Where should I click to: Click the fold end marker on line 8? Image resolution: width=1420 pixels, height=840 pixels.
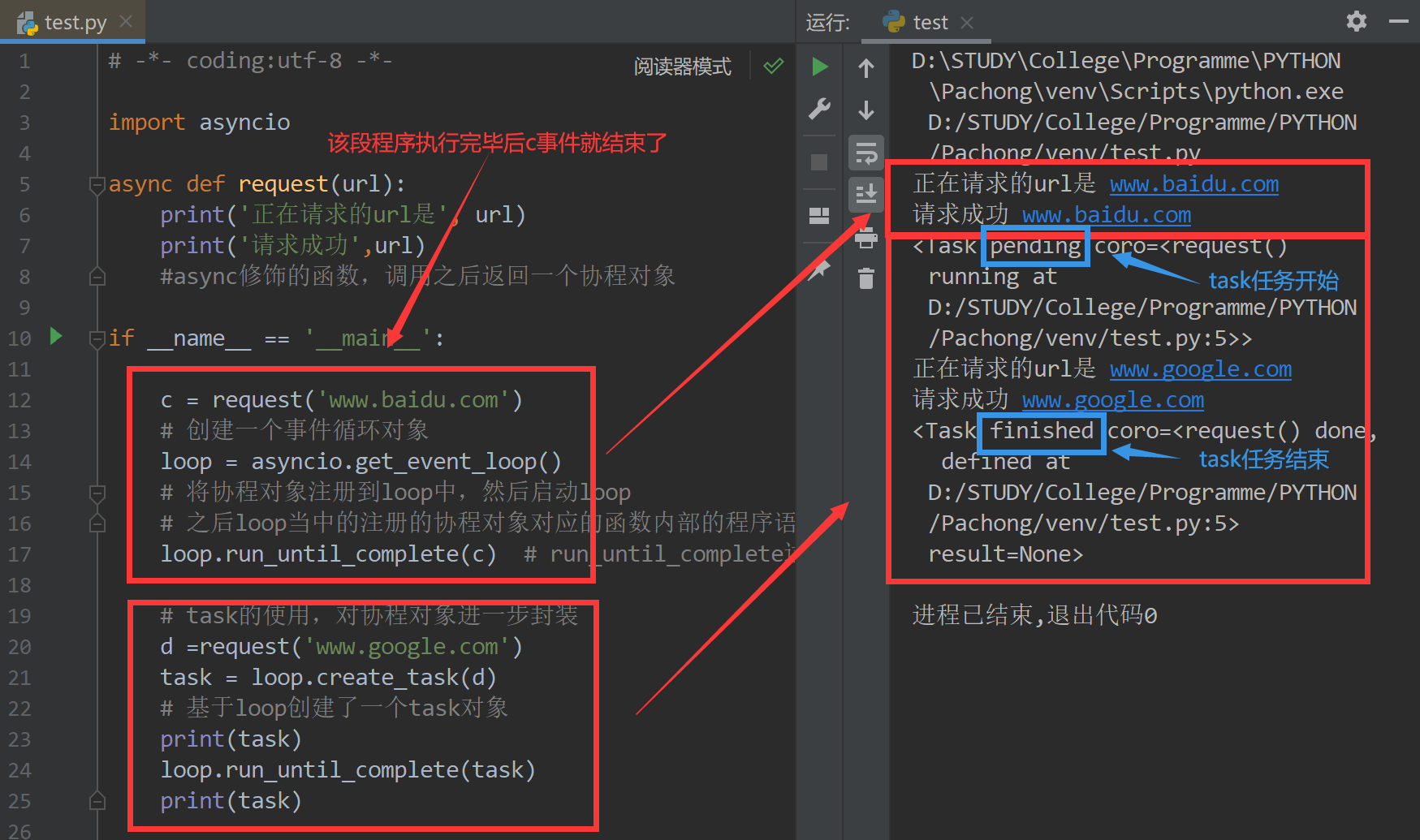pyautogui.click(x=97, y=277)
